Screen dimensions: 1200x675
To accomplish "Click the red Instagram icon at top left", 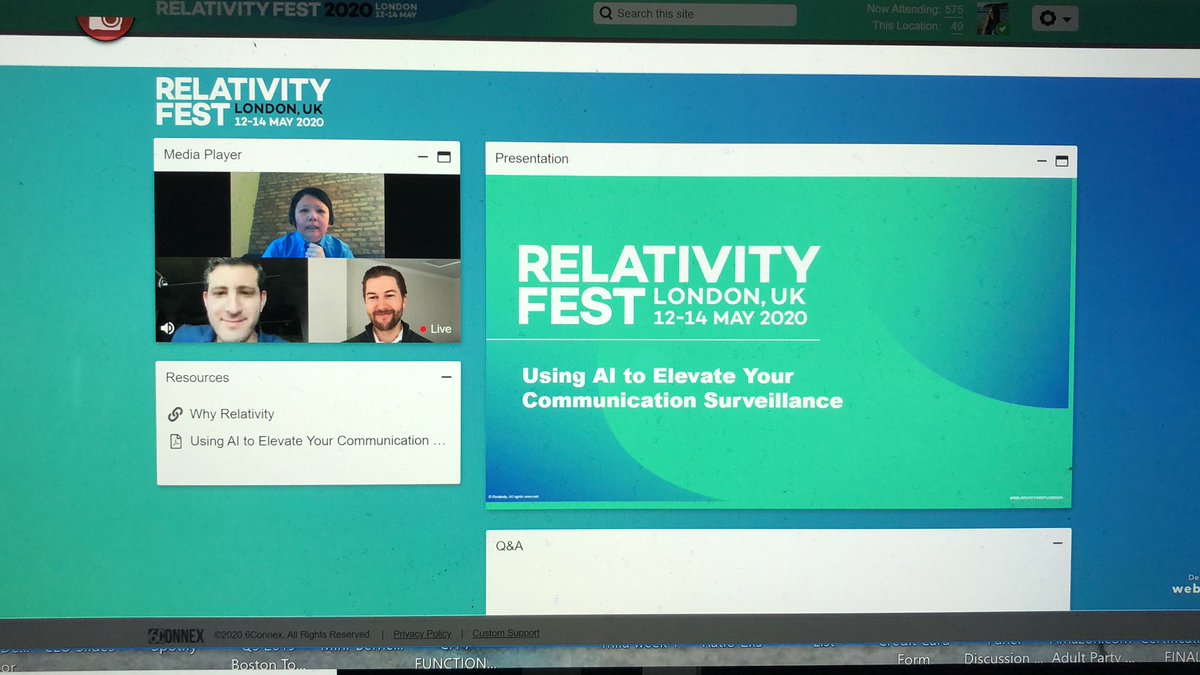I will 107,22.
